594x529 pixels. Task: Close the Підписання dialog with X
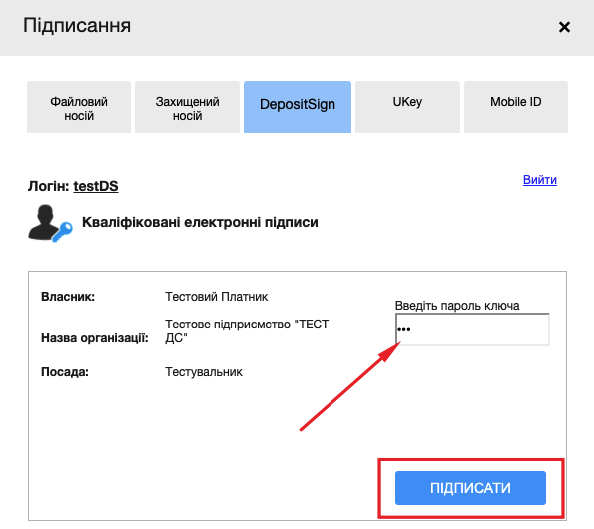564,27
